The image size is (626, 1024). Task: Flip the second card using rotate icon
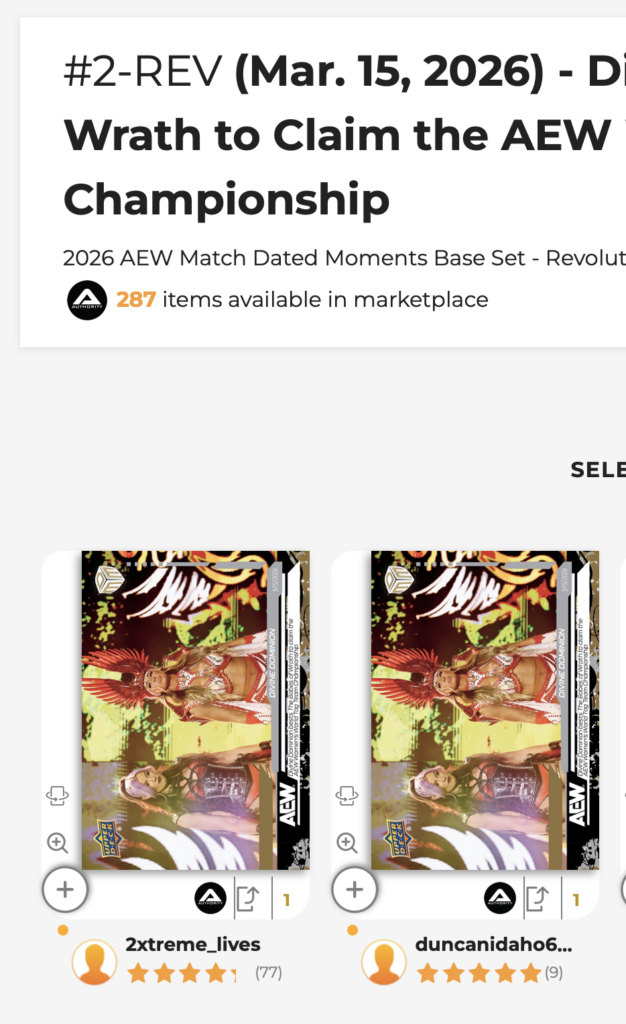coord(346,796)
